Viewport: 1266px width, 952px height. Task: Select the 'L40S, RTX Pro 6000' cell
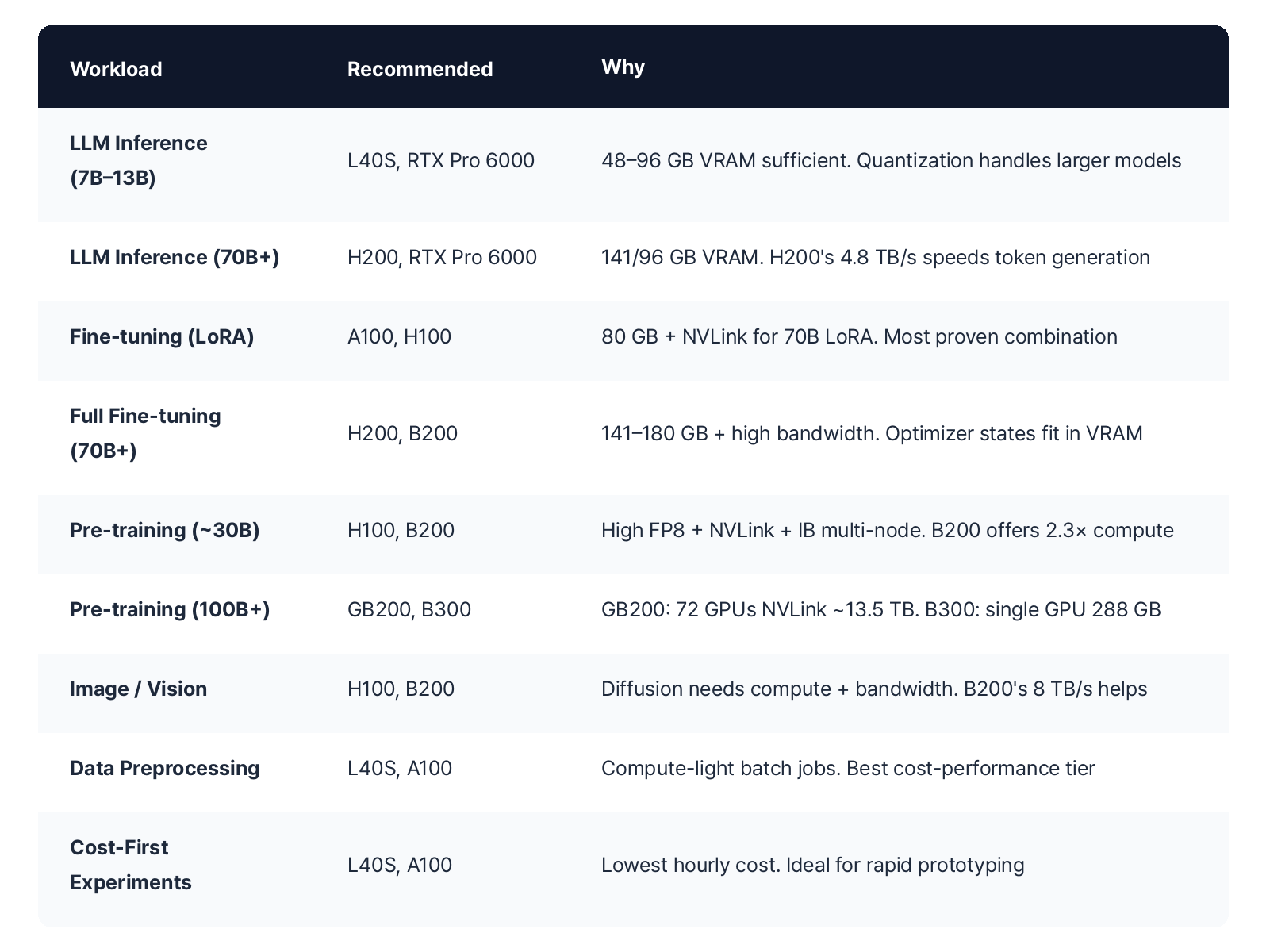point(441,160)
